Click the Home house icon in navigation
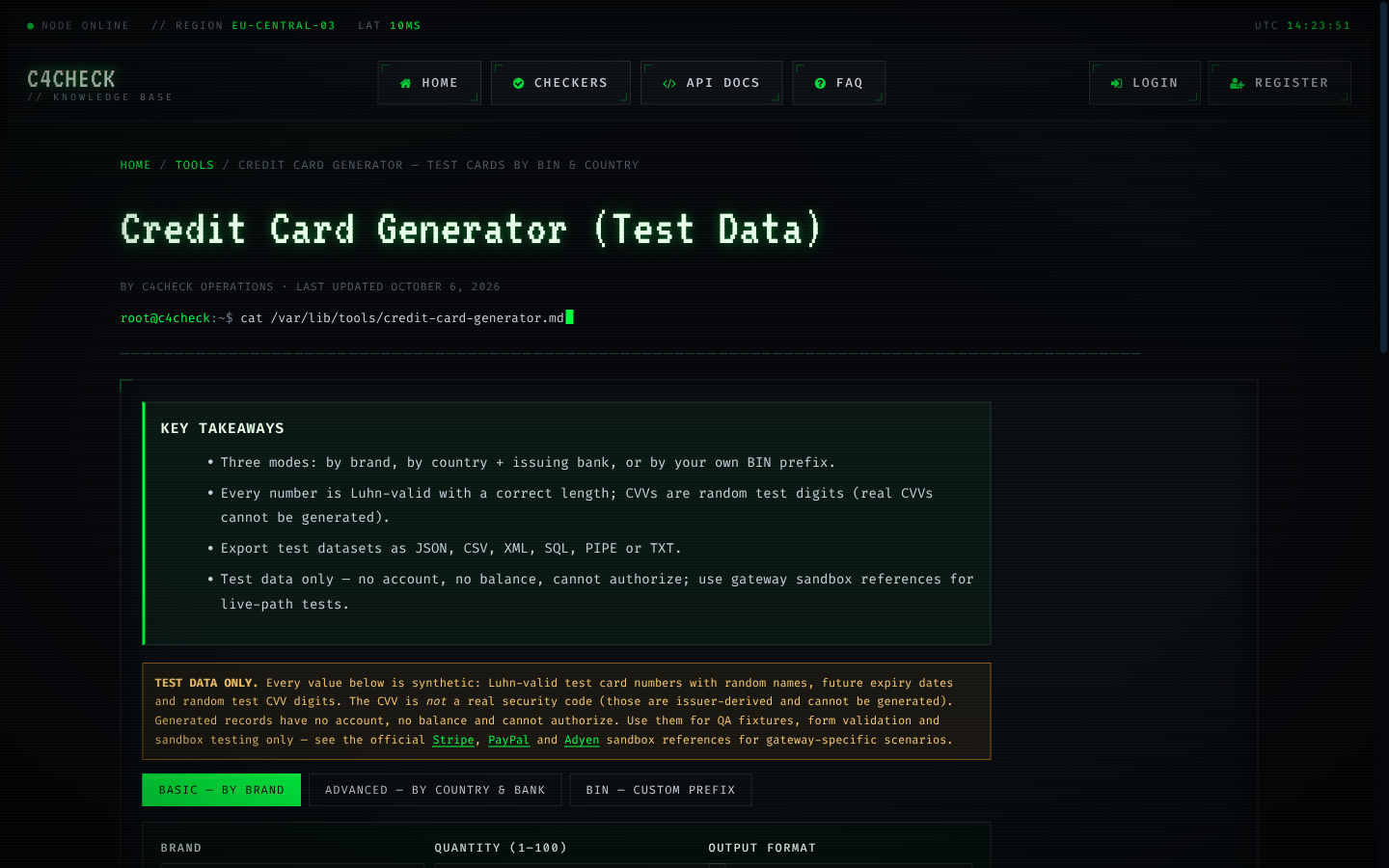Screen dimensions: 1389x868 pos(405,83)
